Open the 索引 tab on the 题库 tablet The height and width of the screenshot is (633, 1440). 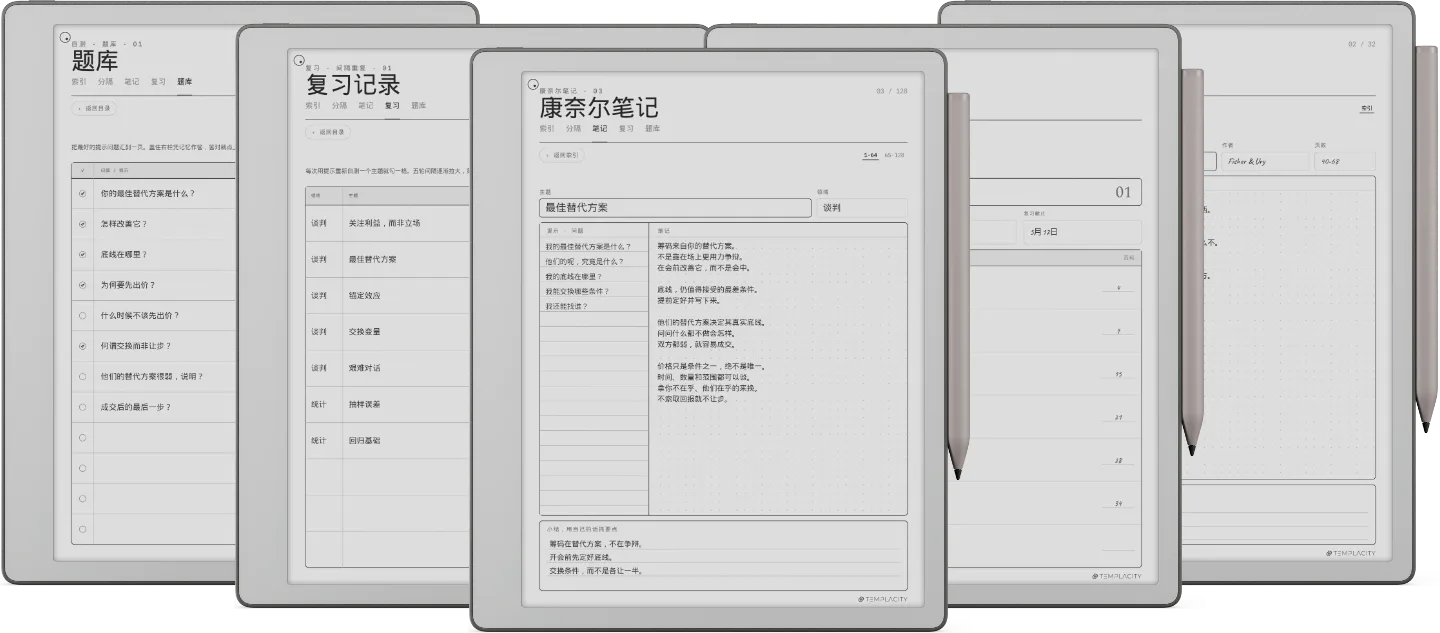79,81
